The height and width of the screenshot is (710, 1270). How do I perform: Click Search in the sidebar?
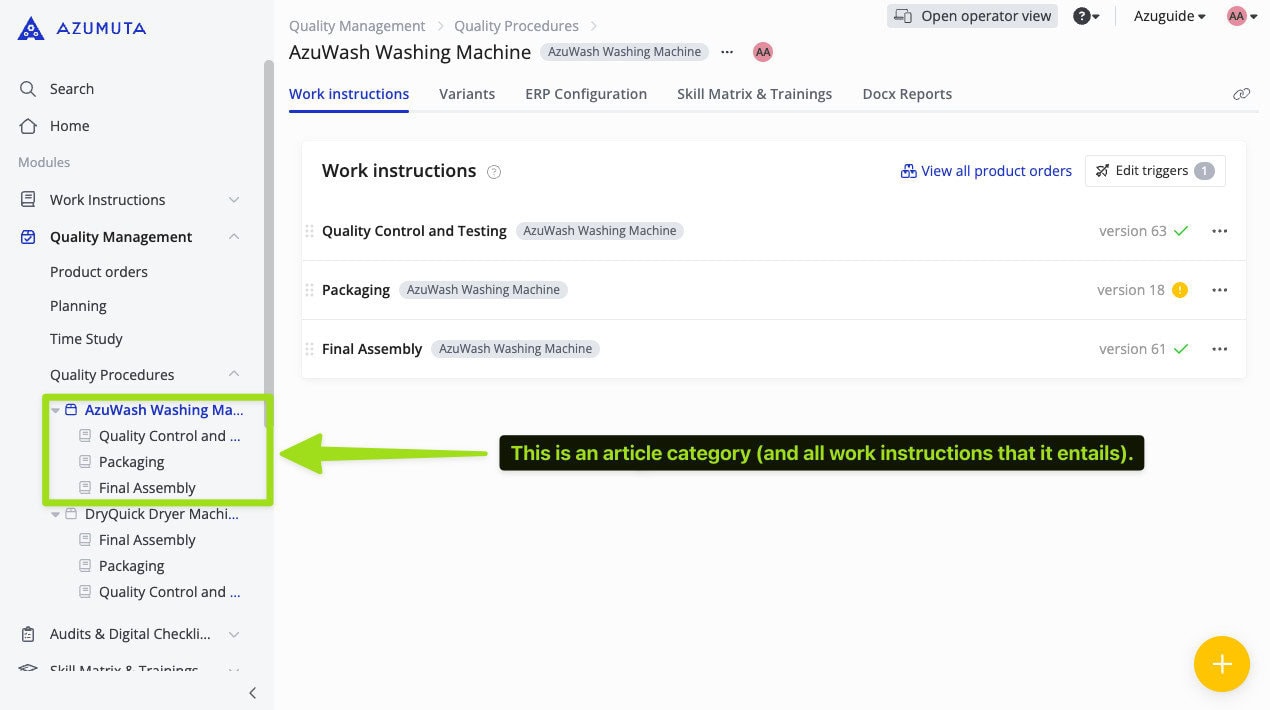(71, 89)
